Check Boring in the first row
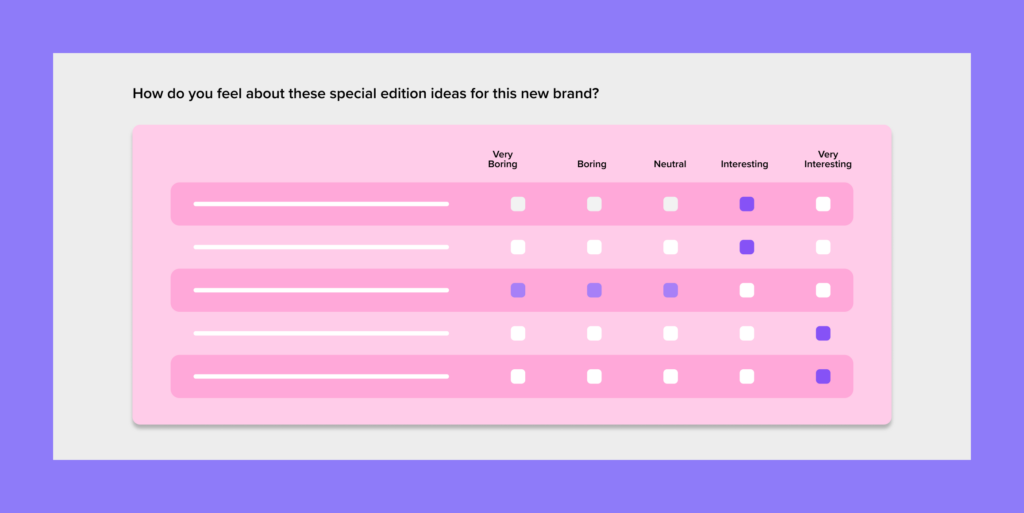This screenshot has width=1024, height=513. click(594, 204)
